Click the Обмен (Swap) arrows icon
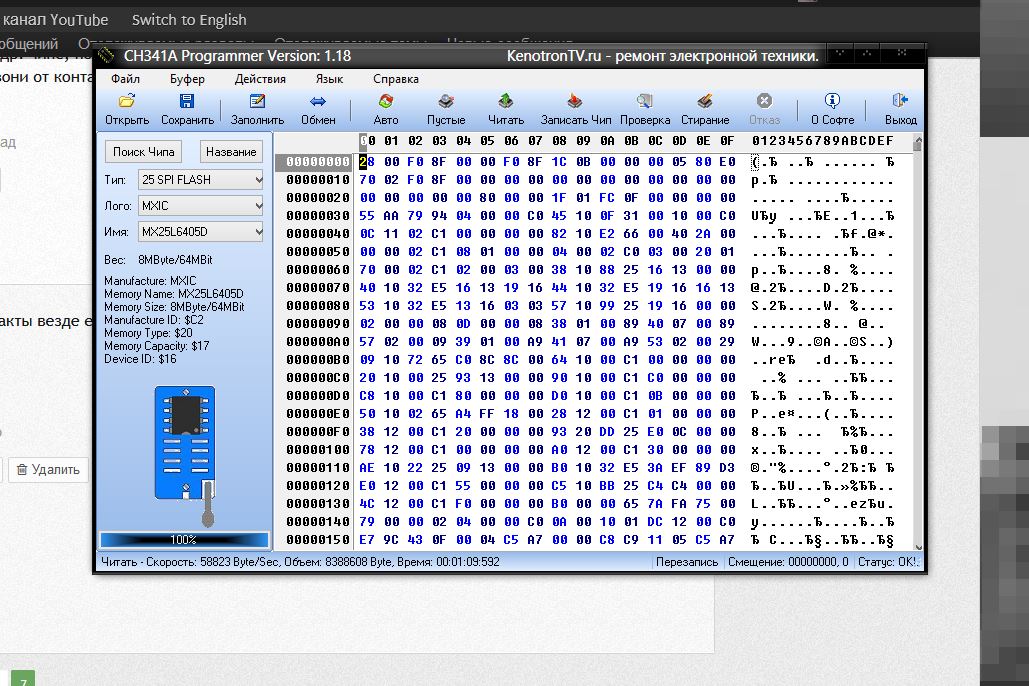This screenshot has width=1029, height=686. pos(318,102)
